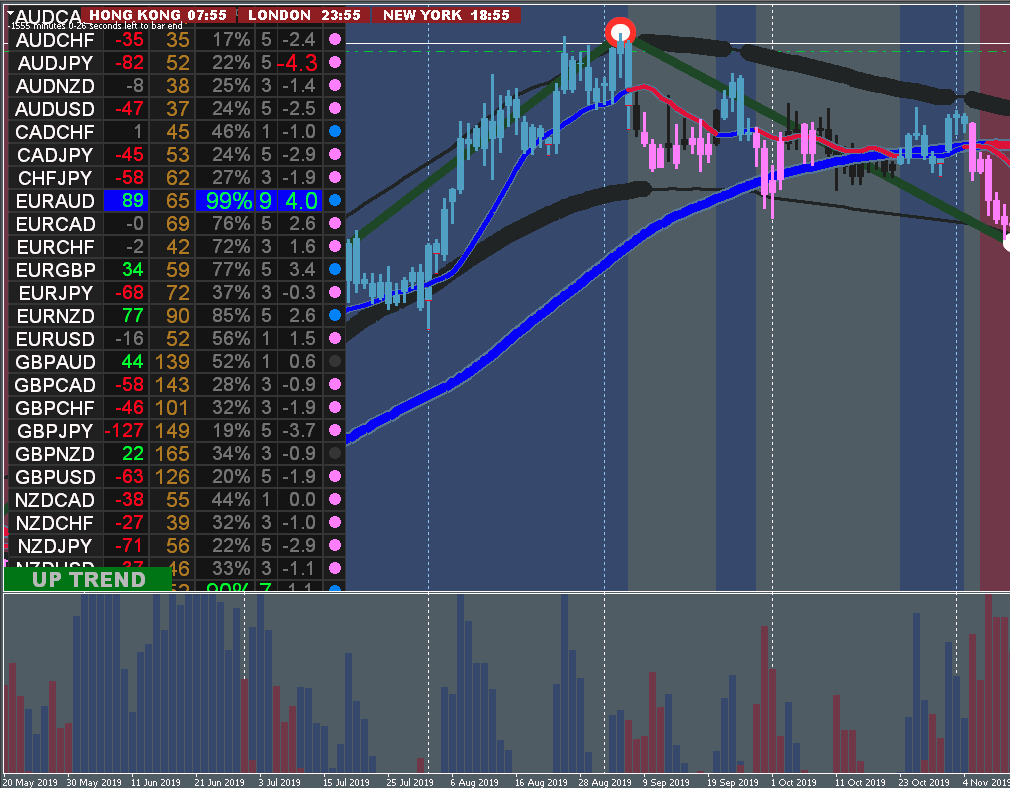Click the pink signal dot in EURCHF row
This screenshot has height=788, width=1010.
coord(335,246)
